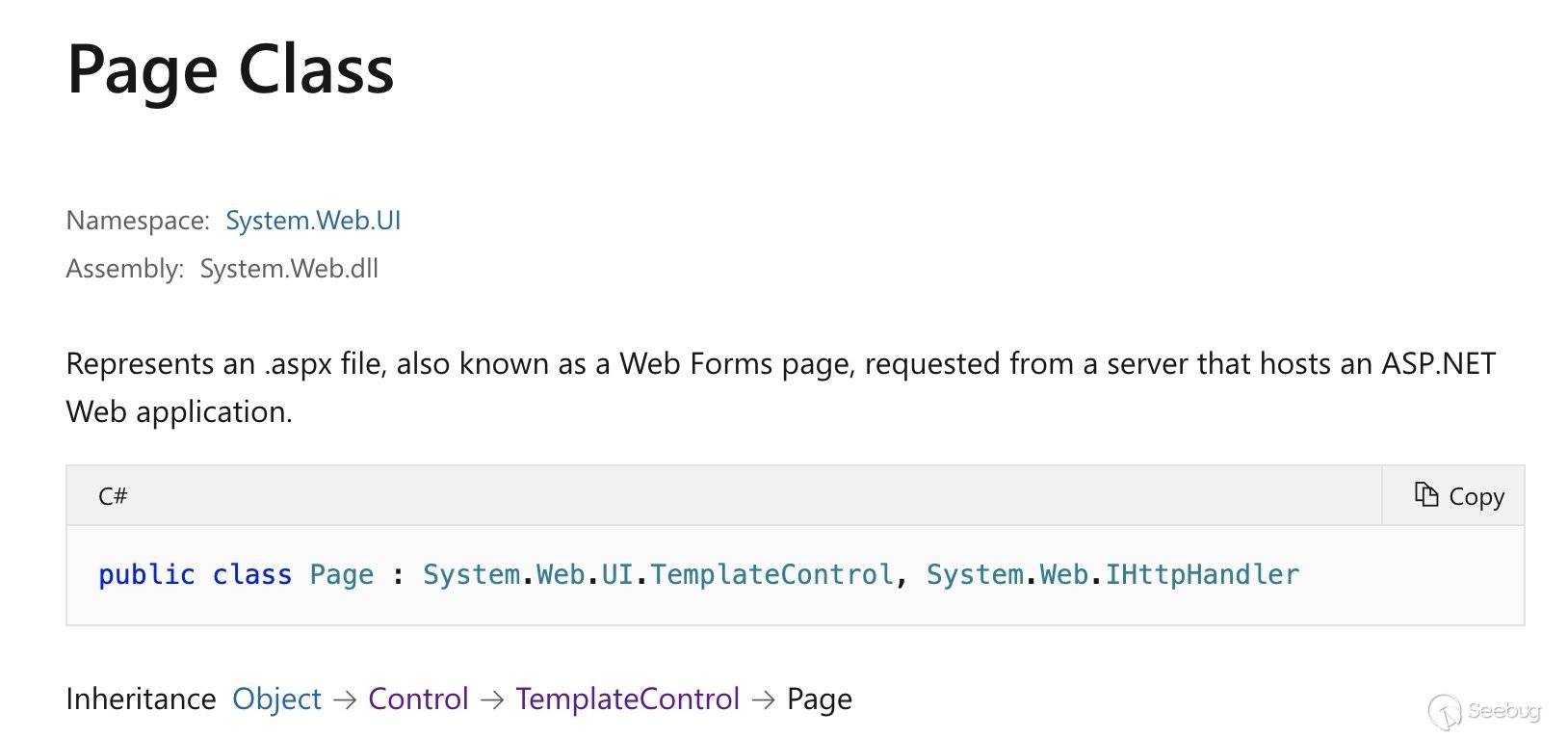Click the System.Web.dll assembly text
1568x738 pixels.
289,269
